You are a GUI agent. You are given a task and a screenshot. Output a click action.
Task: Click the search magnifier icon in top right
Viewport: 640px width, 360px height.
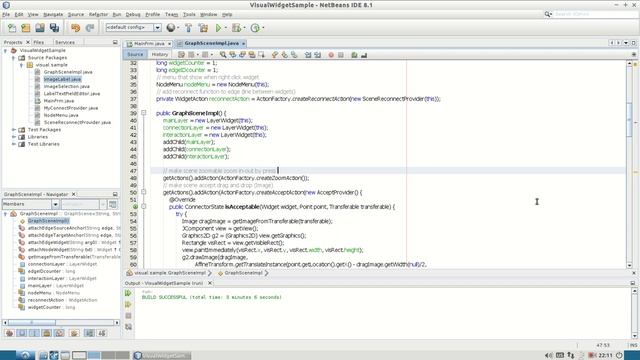548,14
